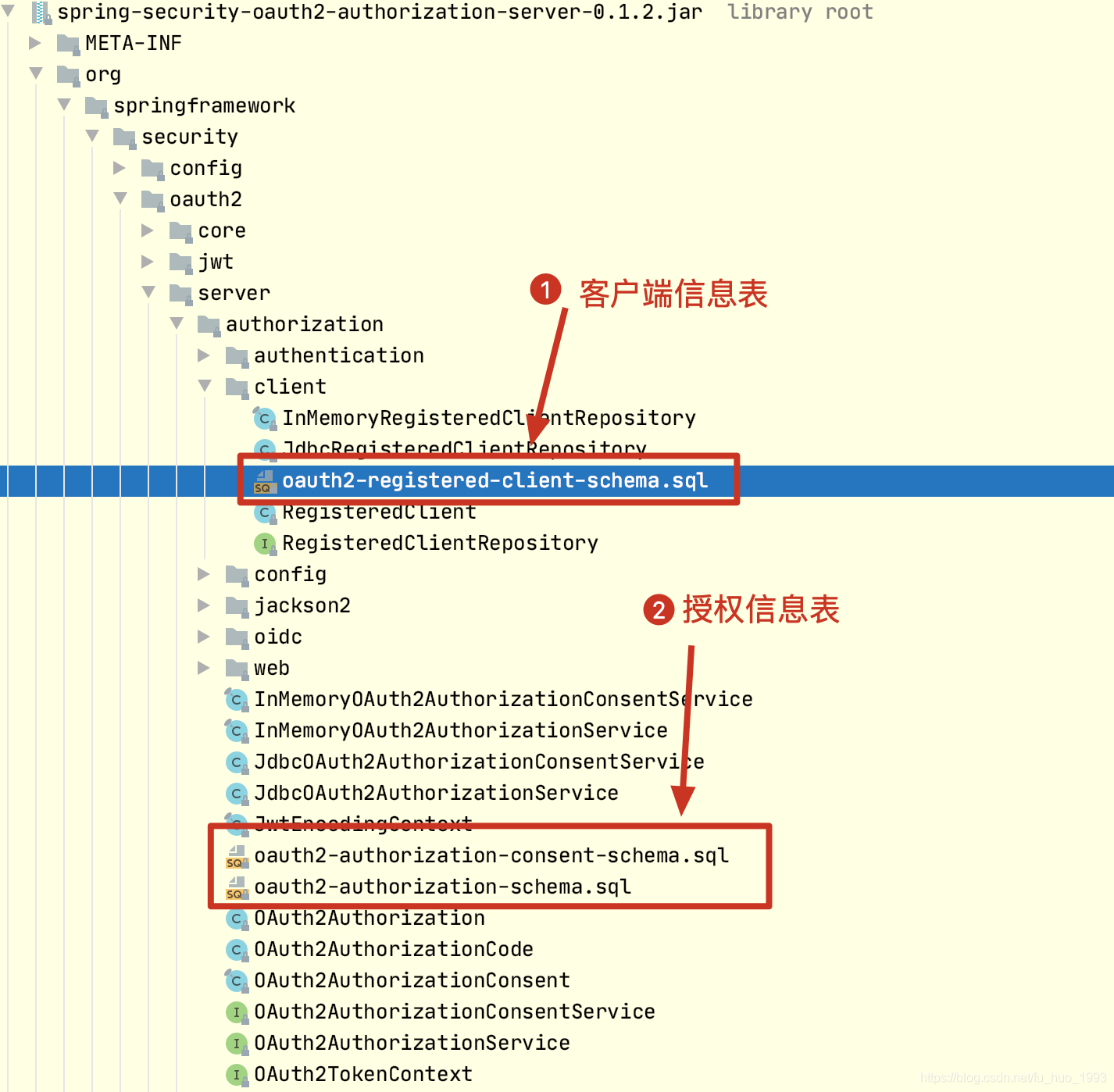
Task: Select InMemoryRegisteredClientRepository class
Action: pyautogui.click(x=489, y=418)
